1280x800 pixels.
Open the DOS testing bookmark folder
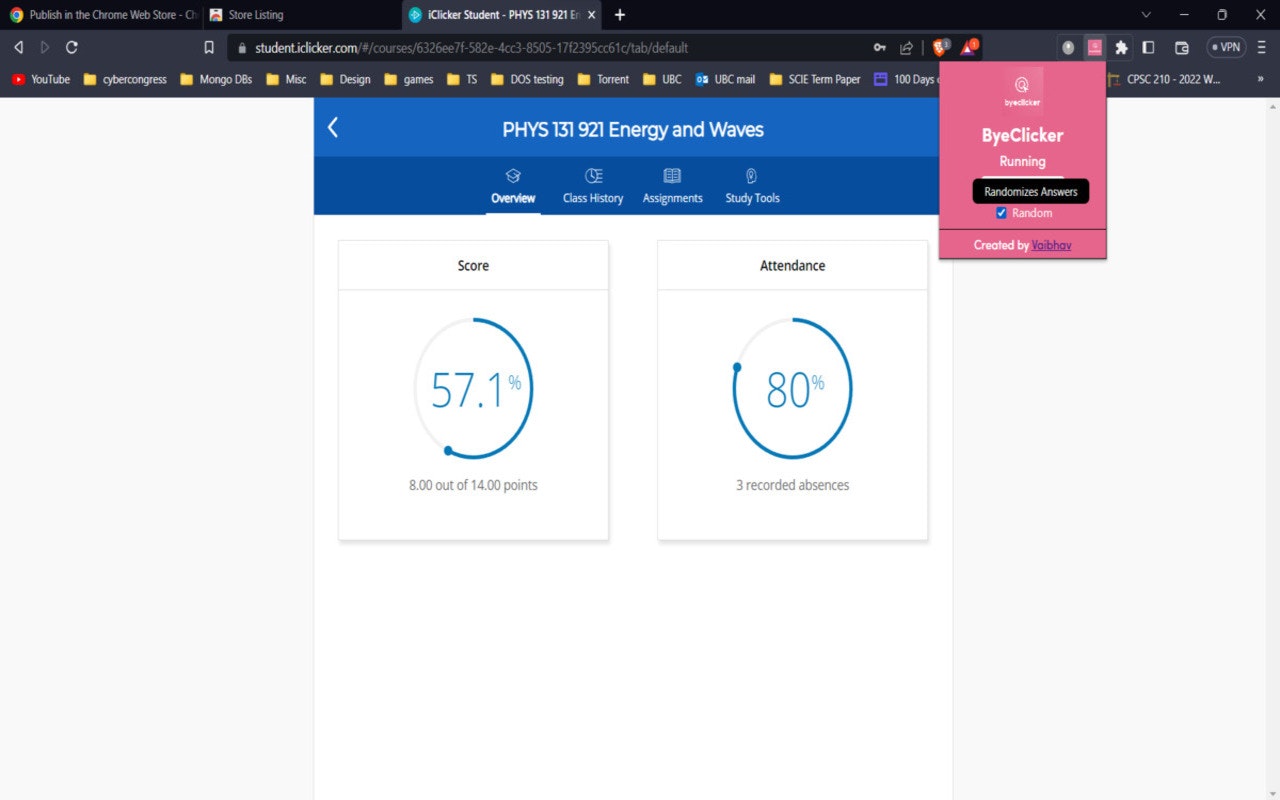point(527,79)
